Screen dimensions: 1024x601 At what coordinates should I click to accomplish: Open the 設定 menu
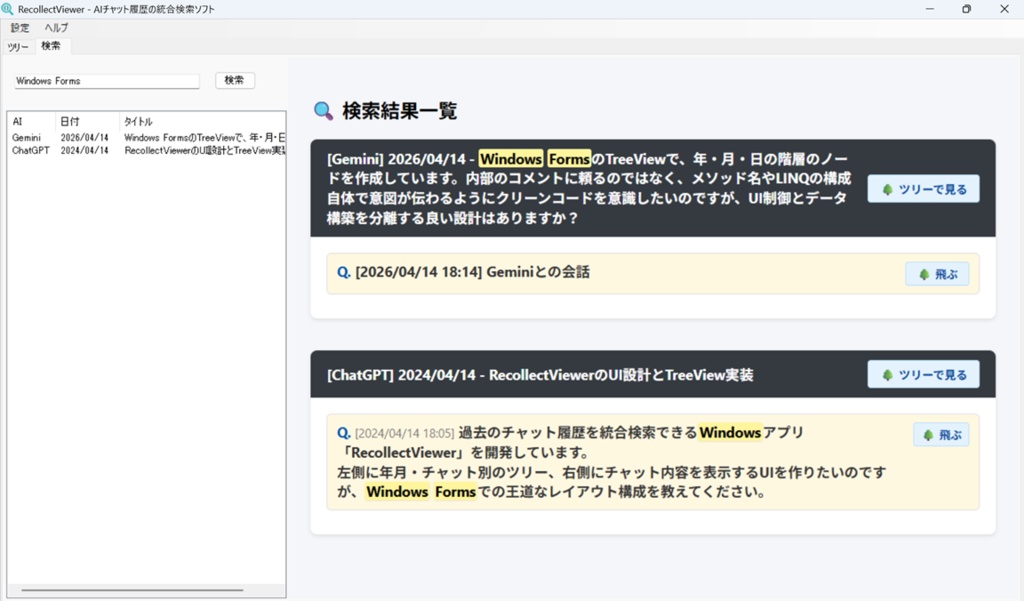[x=18, y=27]
